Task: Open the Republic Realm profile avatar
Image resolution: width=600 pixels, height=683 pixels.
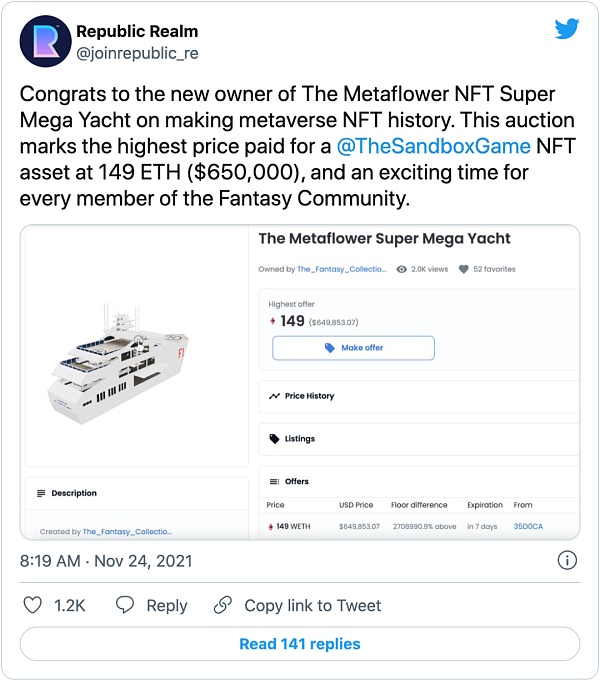Action: [45, 41]
